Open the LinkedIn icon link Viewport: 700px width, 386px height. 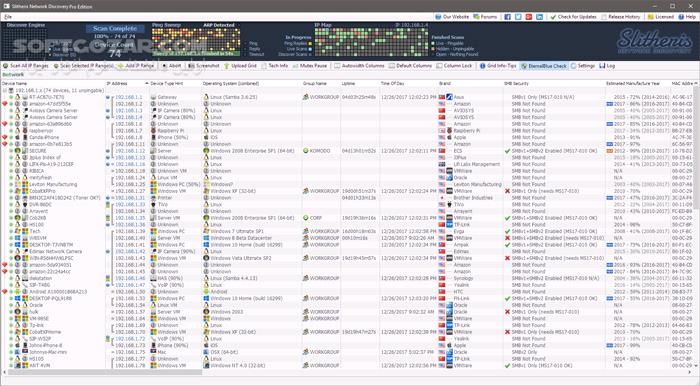click(540, 17)
